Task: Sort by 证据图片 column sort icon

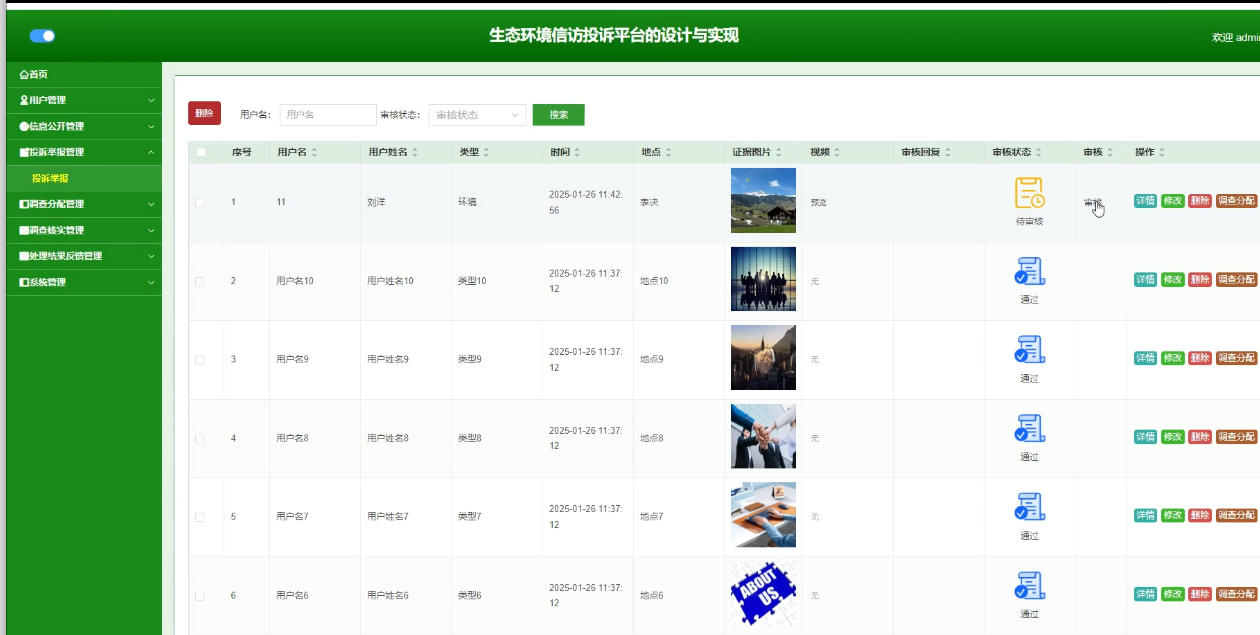Action: coord(779,153)
